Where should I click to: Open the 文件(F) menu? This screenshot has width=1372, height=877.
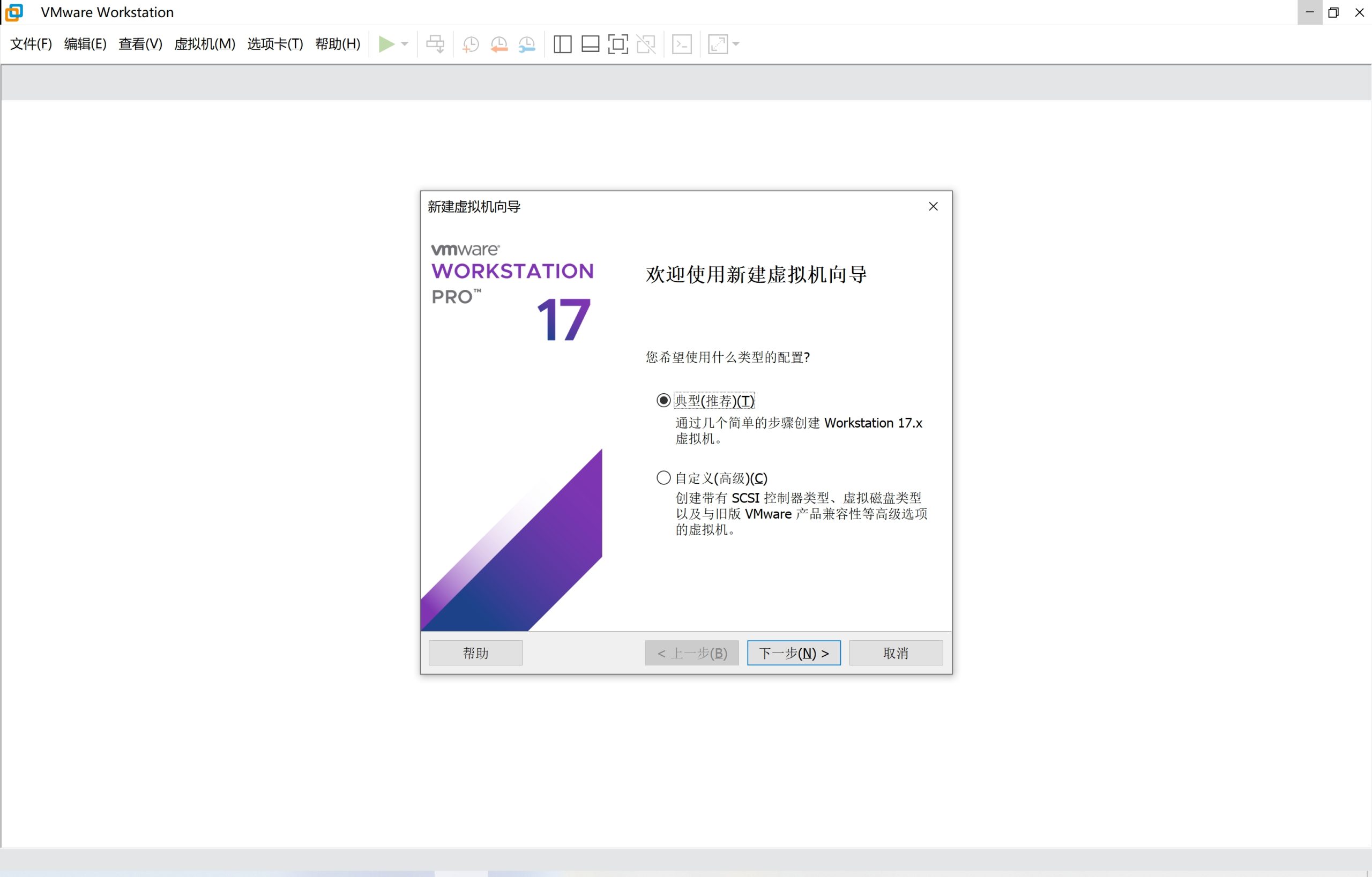[x=31, y=44]
